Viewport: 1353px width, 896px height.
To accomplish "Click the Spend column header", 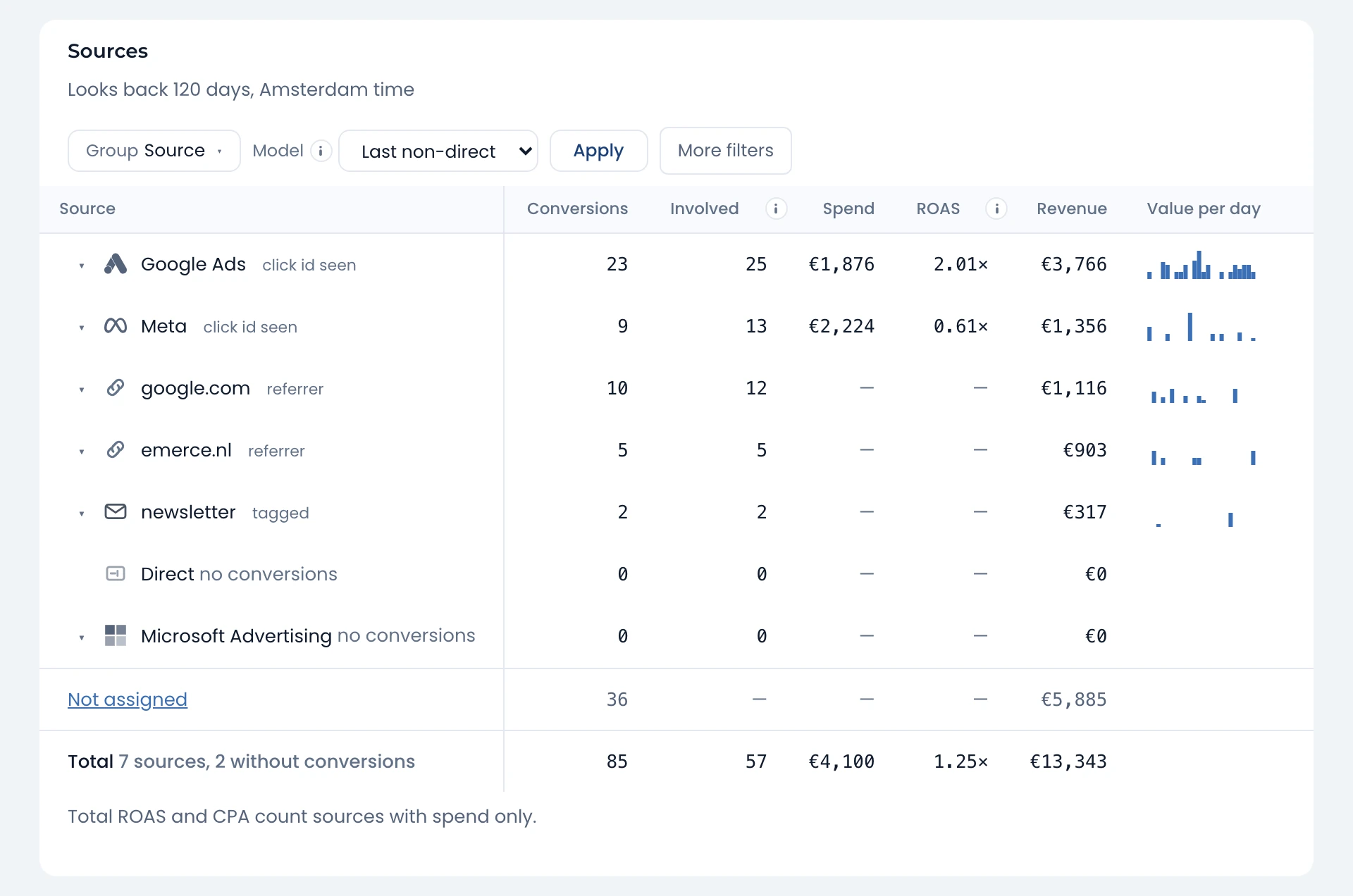I will coord(848,209).
